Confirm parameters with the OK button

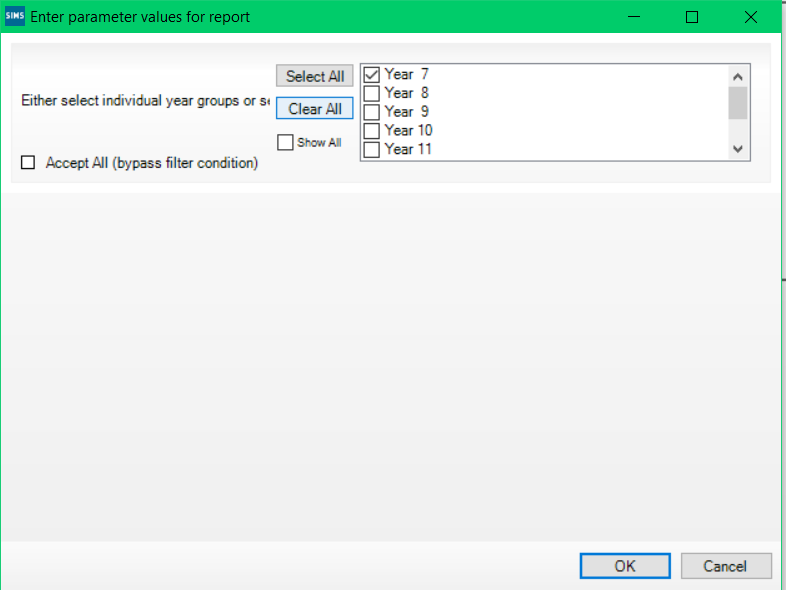(624, 566)
